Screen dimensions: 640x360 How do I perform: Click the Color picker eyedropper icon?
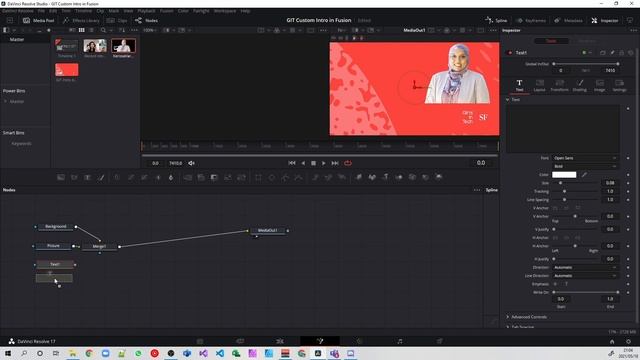tap(584, 175)
